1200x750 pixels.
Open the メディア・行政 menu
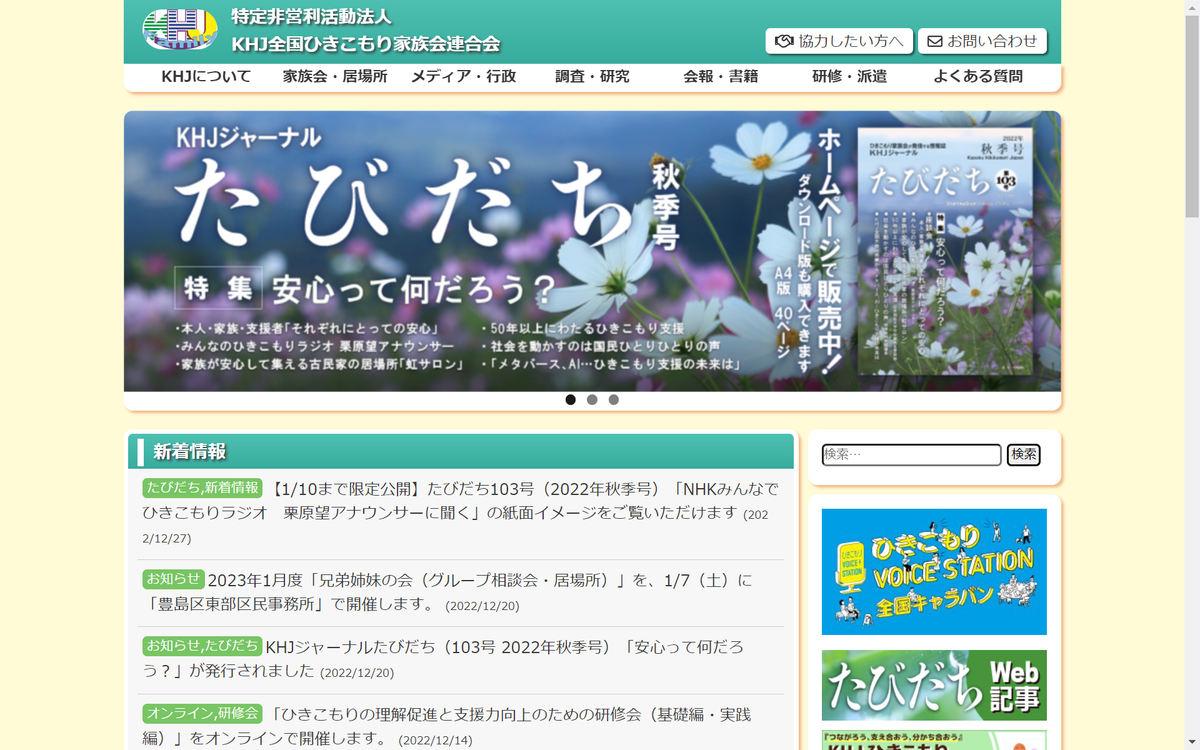point(463,76)
